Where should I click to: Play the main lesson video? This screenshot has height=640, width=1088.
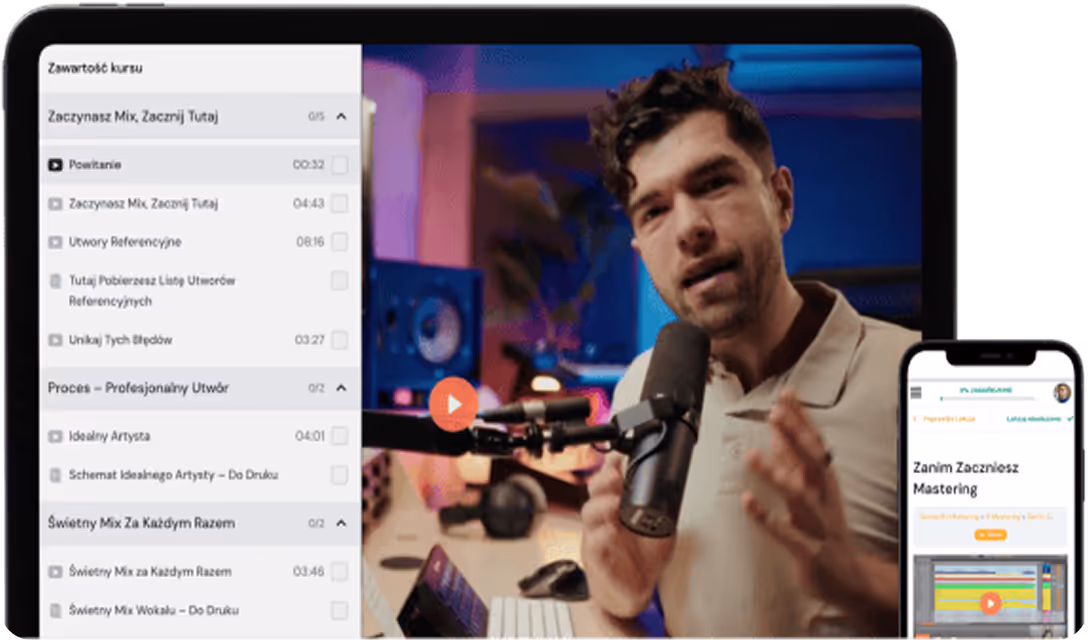453,404
